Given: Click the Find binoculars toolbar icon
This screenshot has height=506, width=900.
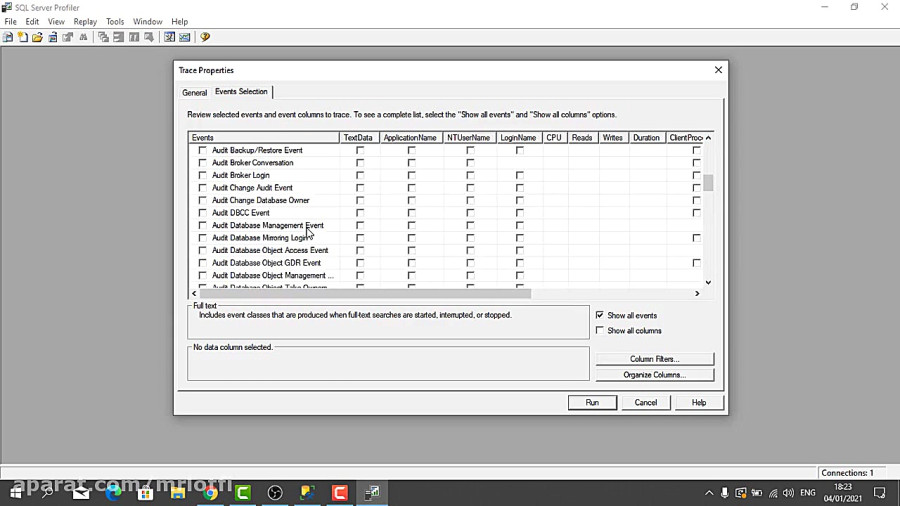Looking at the screenshot, I should tap(83, 37).
